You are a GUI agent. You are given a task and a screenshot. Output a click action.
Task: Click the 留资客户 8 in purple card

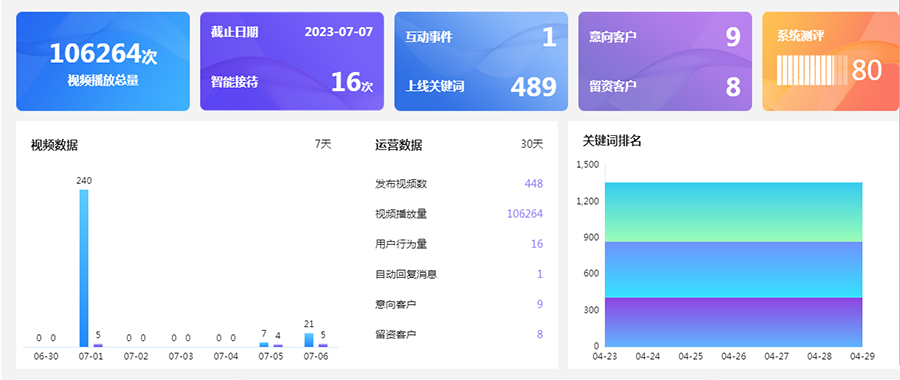(733, 87)
